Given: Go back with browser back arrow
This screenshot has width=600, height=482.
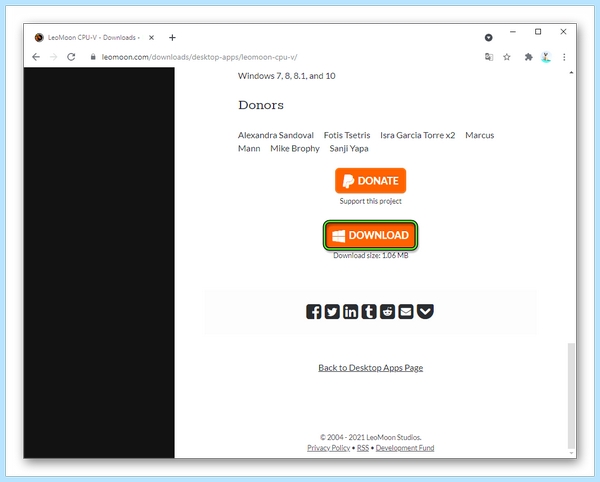Looking at the screenshot, I should coord(36,57).
